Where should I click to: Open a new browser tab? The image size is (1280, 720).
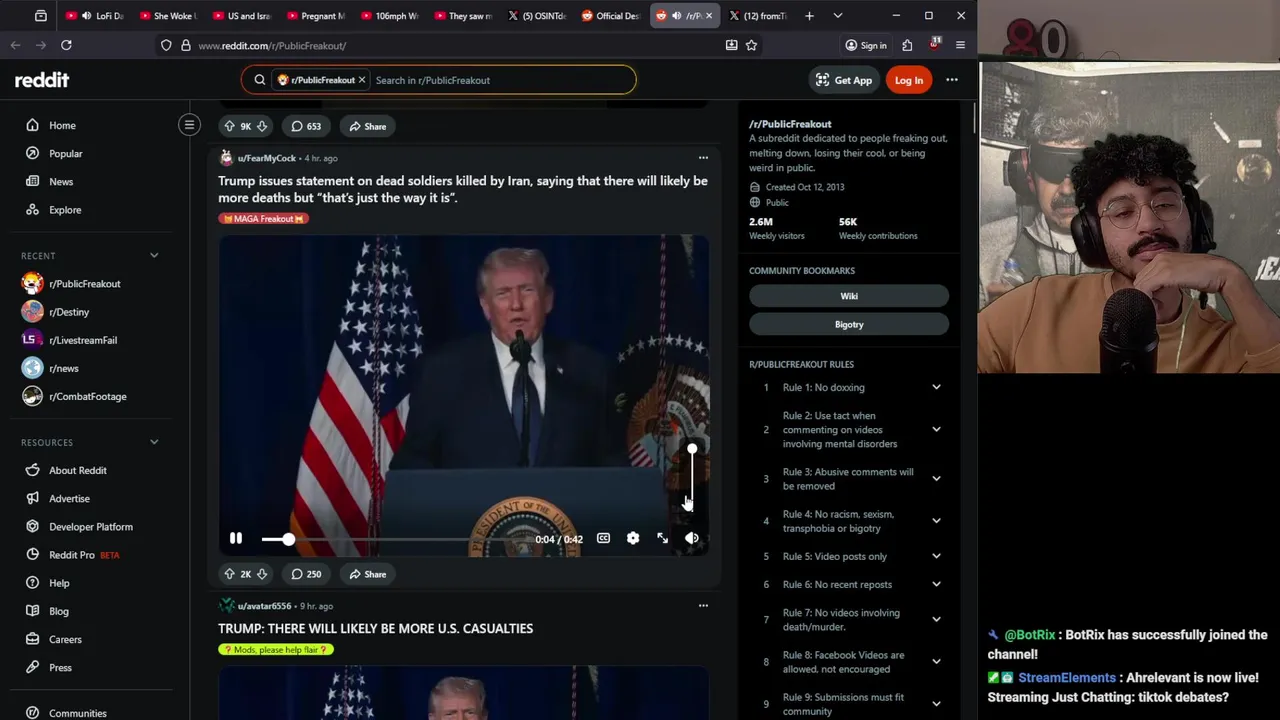pyautogui.click(x=808, y=16)
